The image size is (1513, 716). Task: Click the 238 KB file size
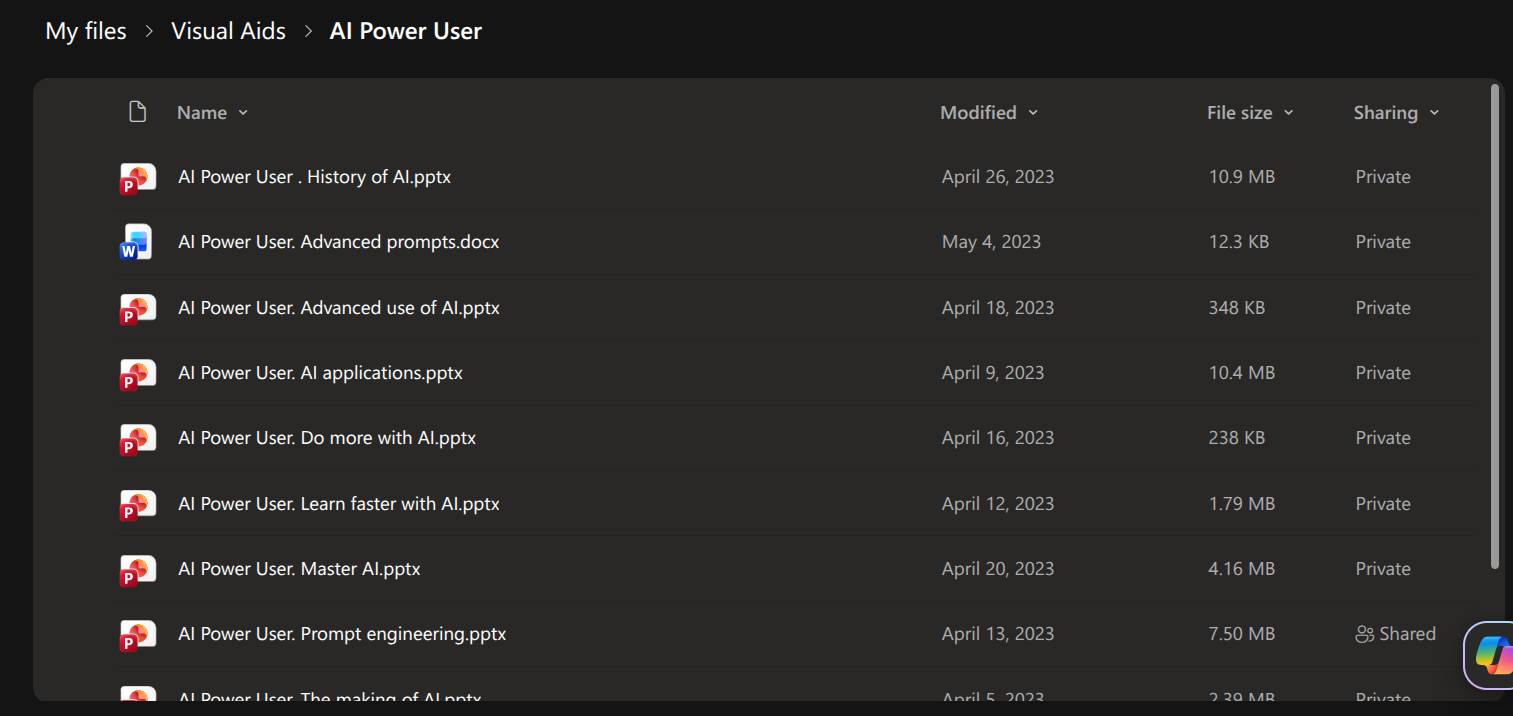point(1237,438)
